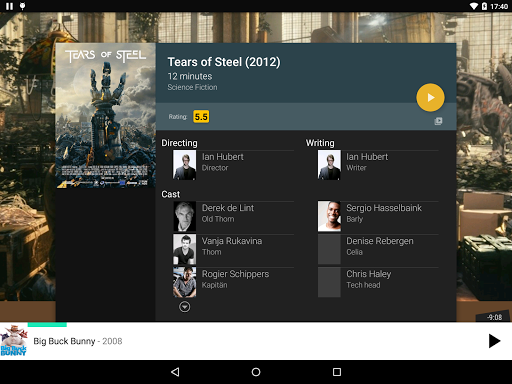Open the trailer icon below play button
The image size is (512, 384).
pos(438,121)
